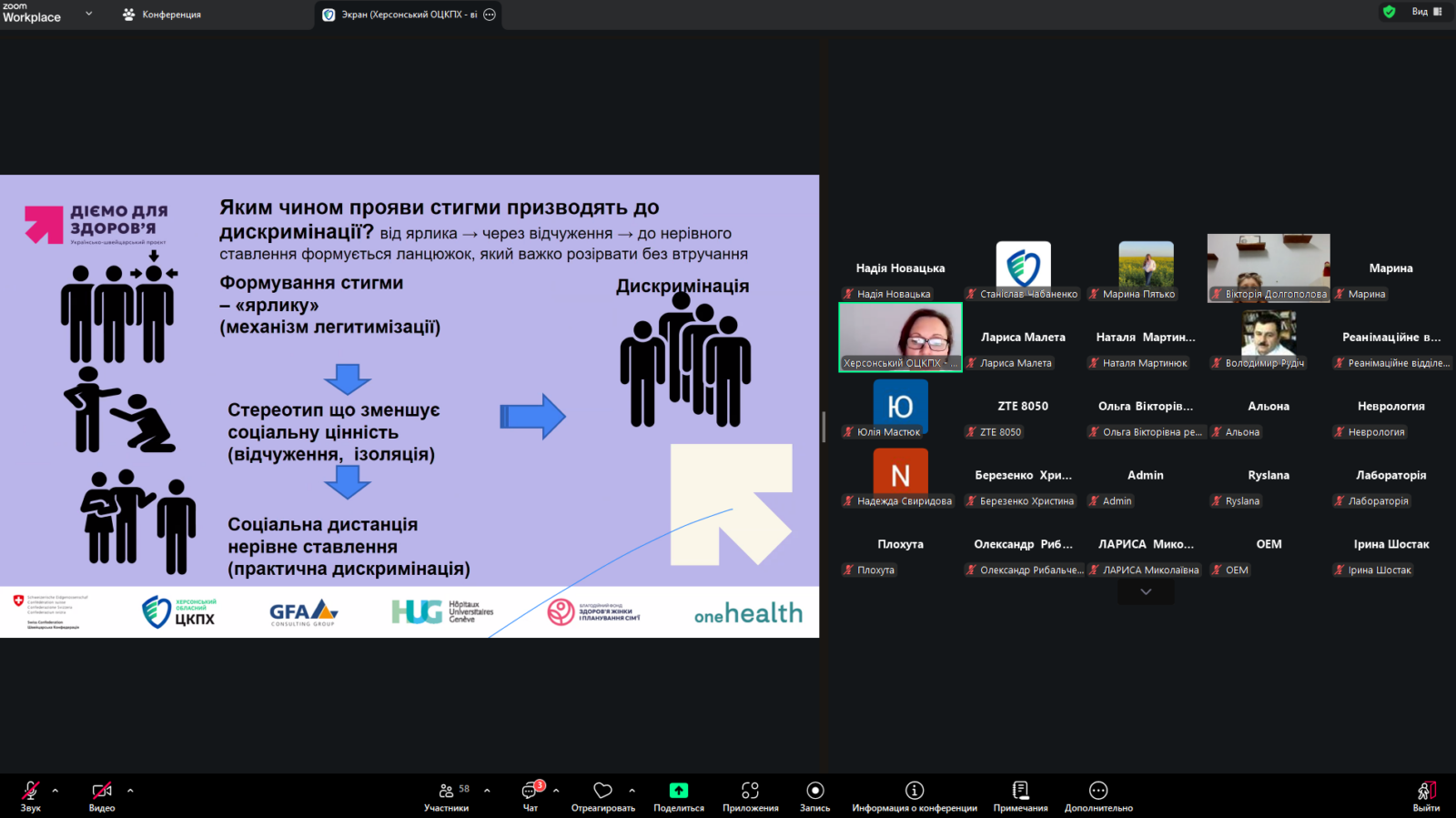
Task: Expand audio options arrow beside Звук
Action: (x=56, y=791)
